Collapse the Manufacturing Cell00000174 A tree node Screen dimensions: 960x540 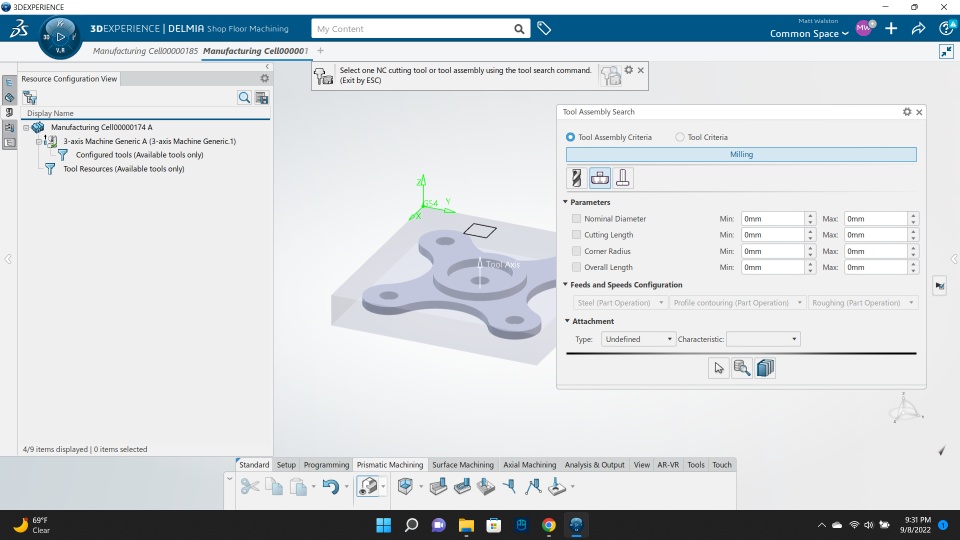pyautogui.click(x=26, y=127)
